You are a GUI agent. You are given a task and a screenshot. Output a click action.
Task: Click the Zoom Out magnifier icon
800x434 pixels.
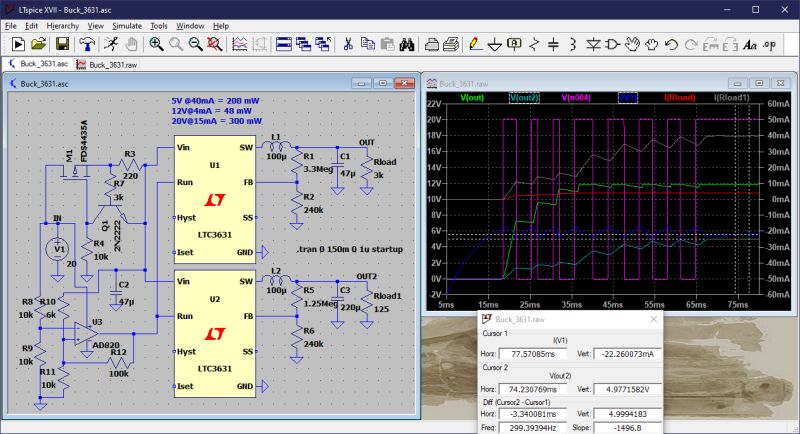(195, 44)
